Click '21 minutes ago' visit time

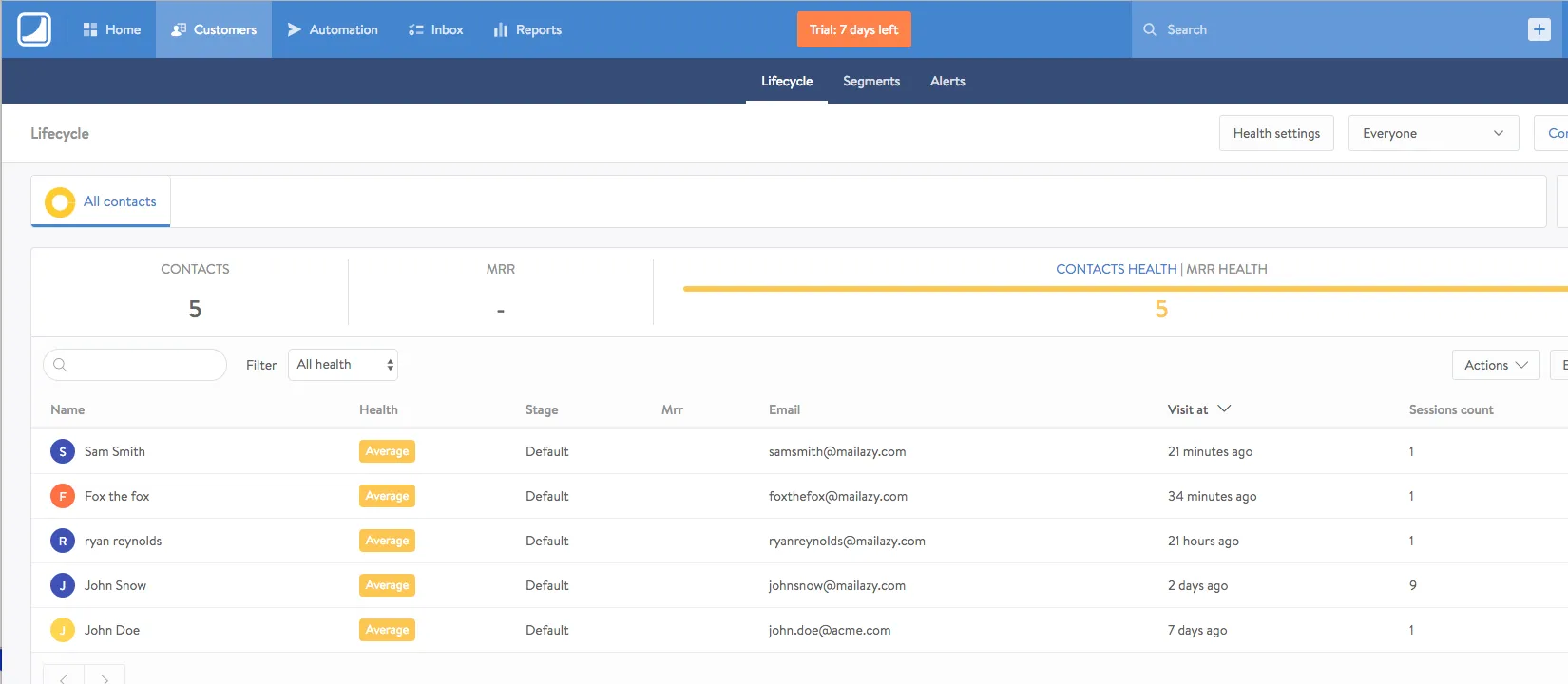pos(1210,451)
